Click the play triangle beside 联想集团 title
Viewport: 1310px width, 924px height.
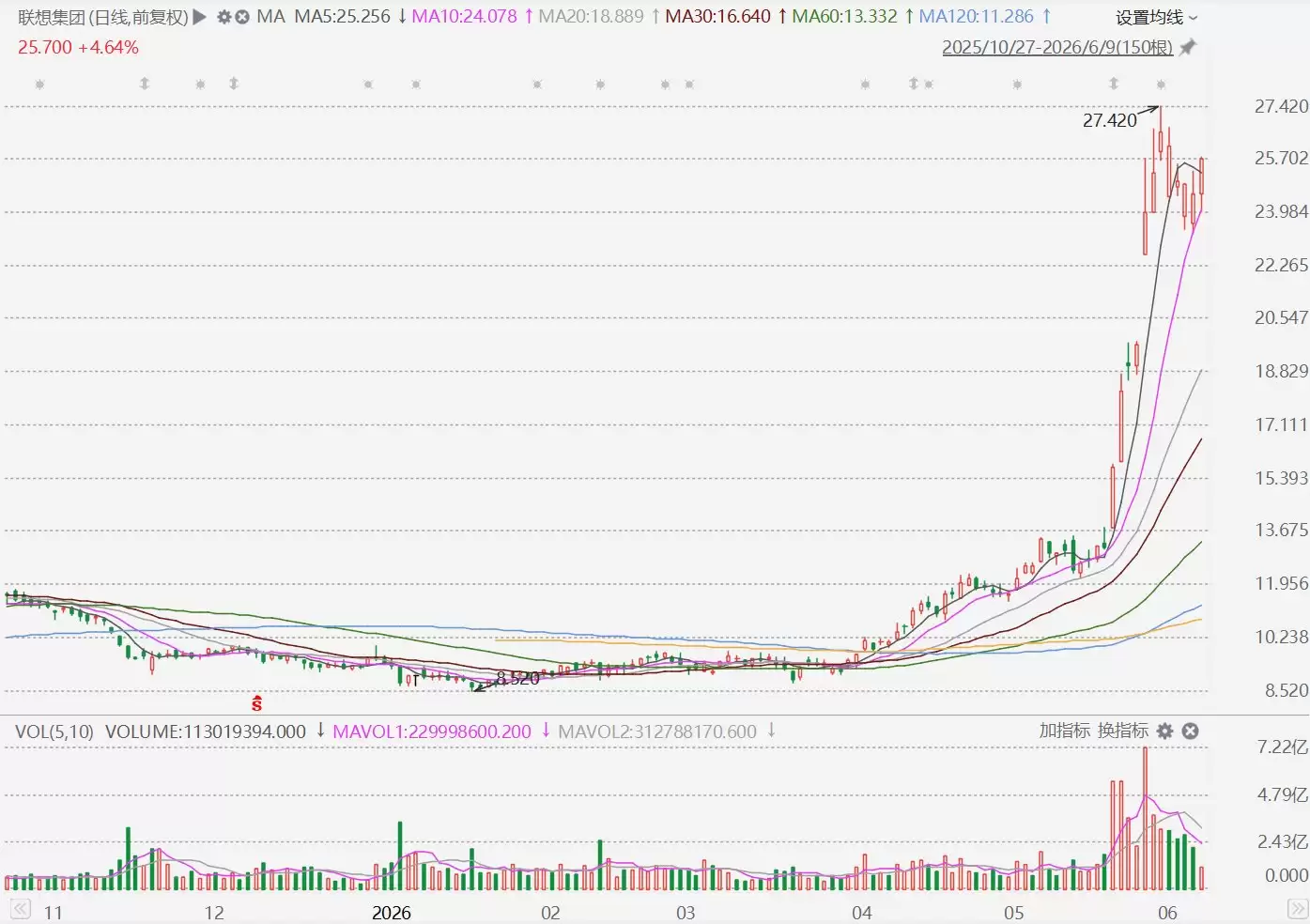pyautogui.click(x=199, y=17)
